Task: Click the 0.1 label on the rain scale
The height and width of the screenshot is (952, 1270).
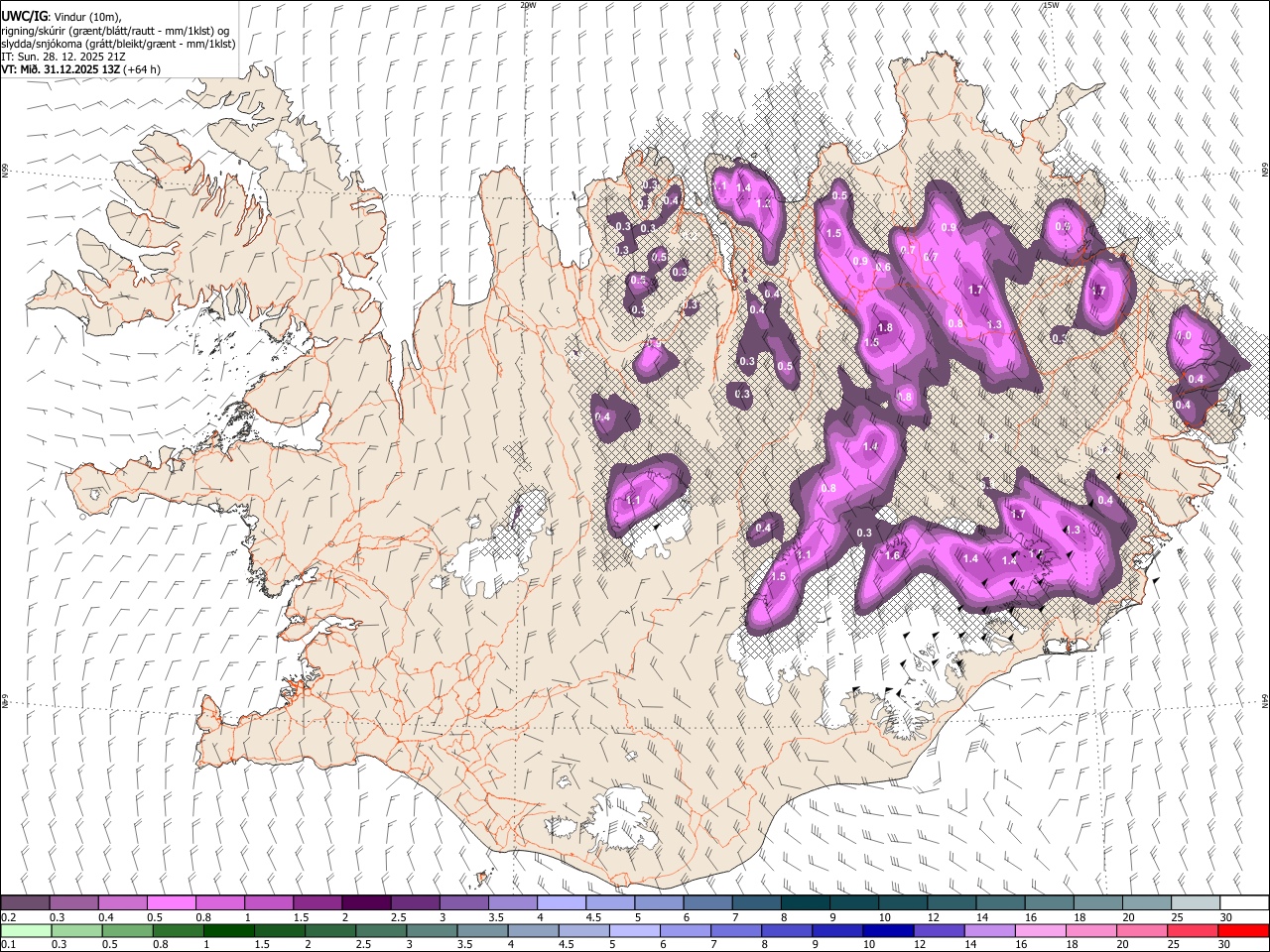Action: coord(8,945)
